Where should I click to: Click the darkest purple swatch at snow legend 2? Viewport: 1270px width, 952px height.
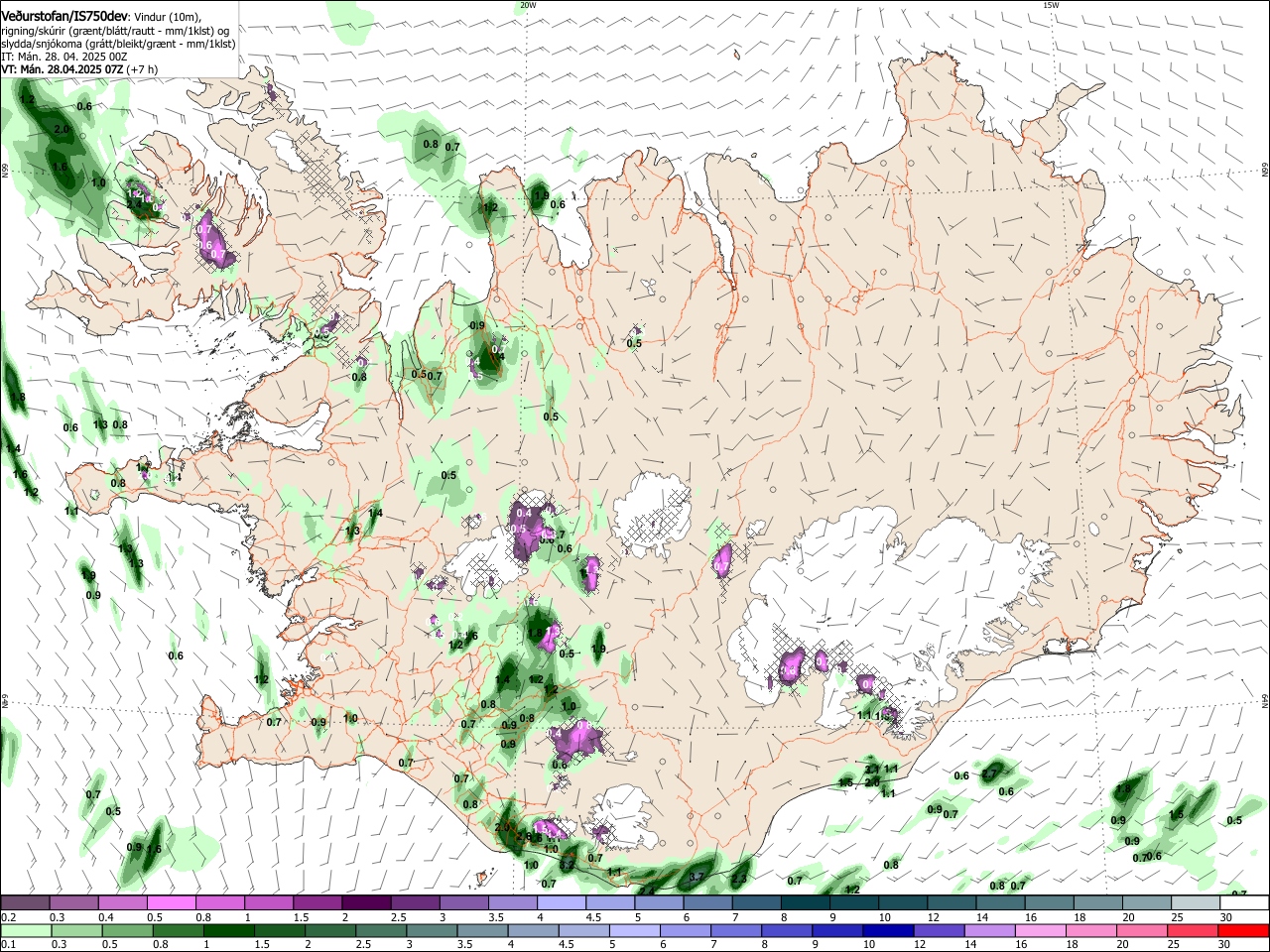coord(366,902)
